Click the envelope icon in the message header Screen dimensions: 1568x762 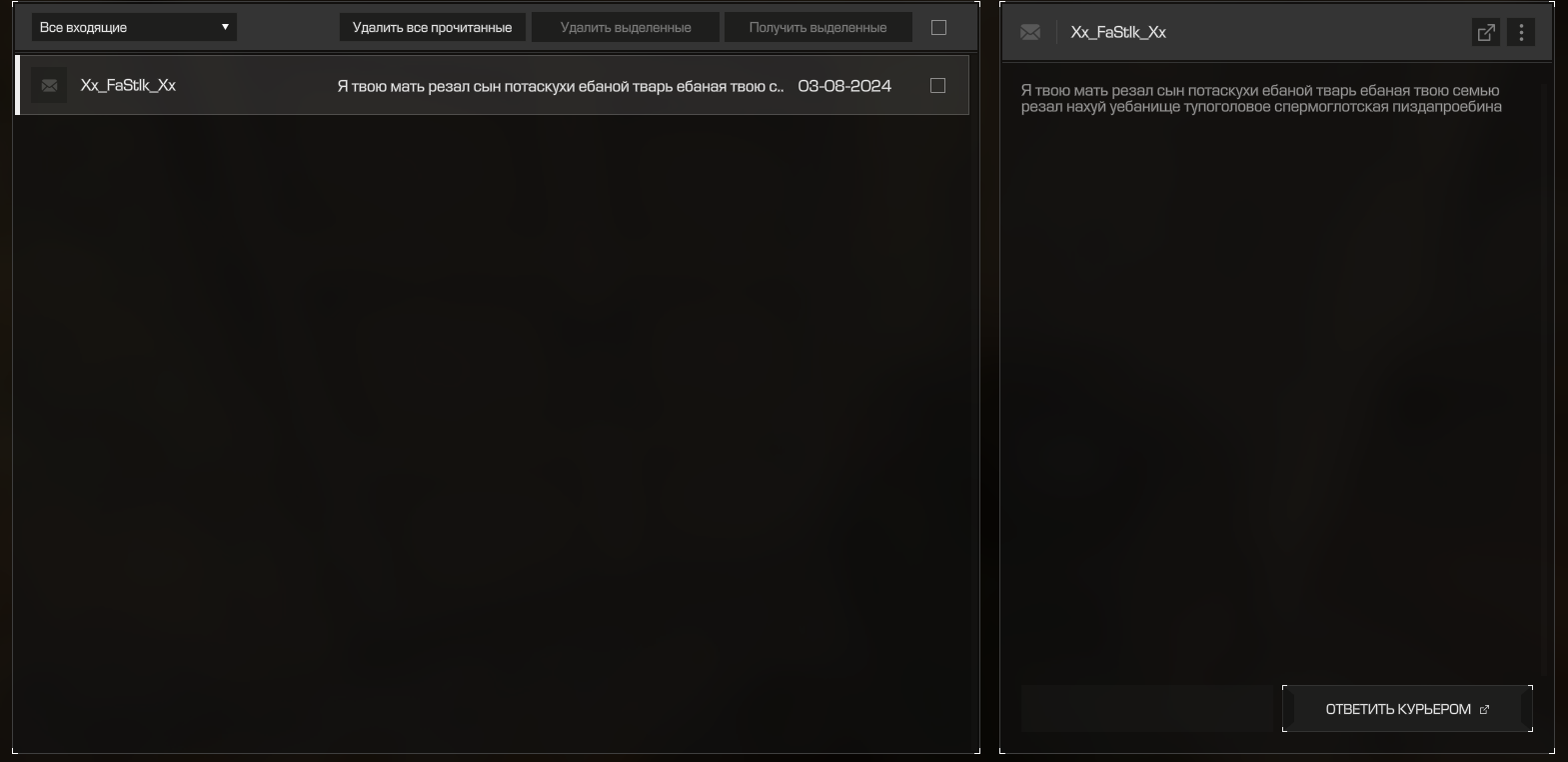(x=1030, y=32)
